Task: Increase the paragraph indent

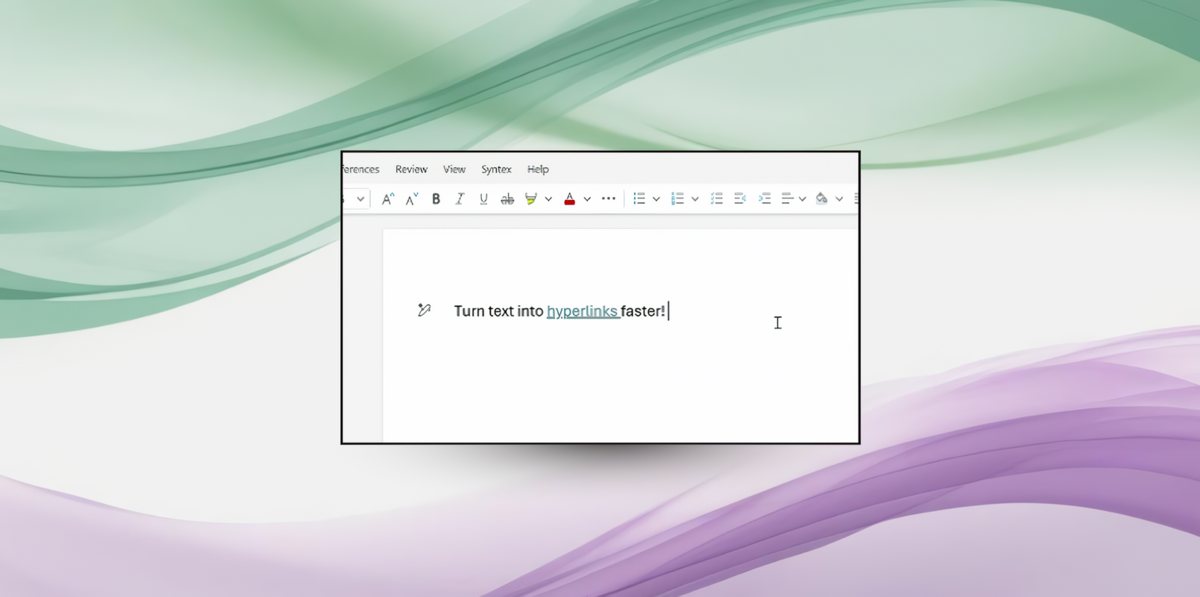Action: 765,198
